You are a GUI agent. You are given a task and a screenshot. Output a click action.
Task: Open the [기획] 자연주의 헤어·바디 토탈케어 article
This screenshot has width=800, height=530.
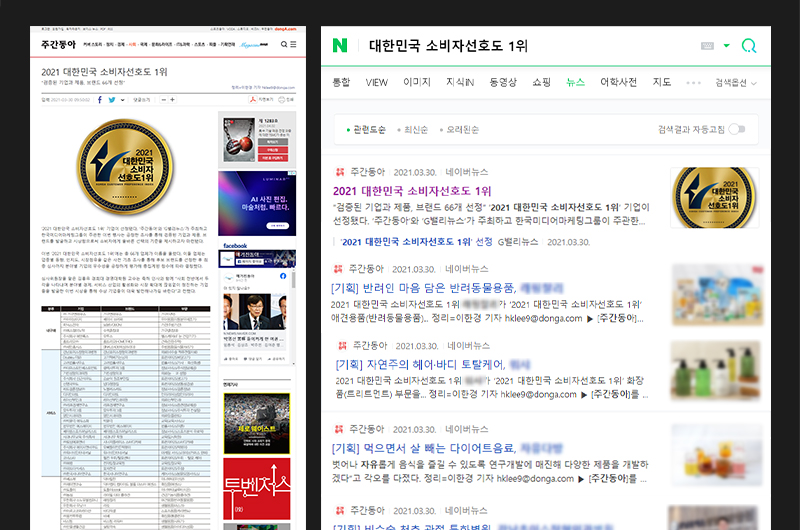point(420,365)
